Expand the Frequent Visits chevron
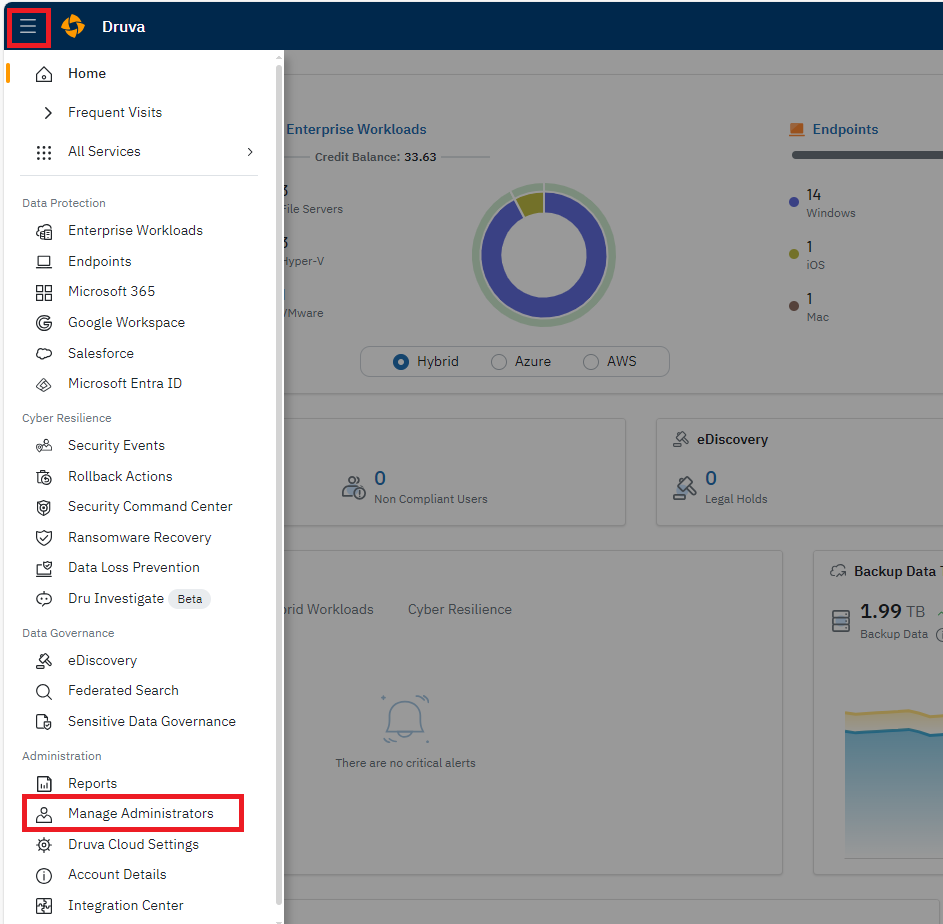Image resolution: width=943 pixels, height=924 pixels. (x=48, y=112)
